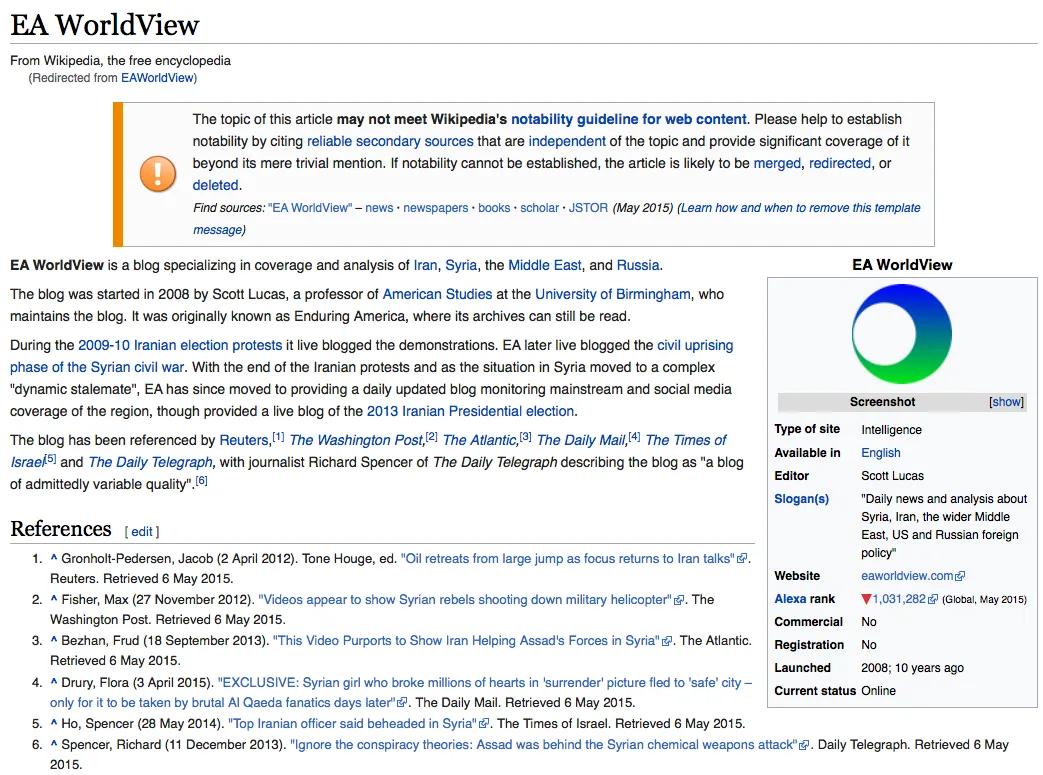Open the Slogan(s) infobox label link
Image resolution: width=1043 pixels, height=775 pixels.
coord(802,498)
